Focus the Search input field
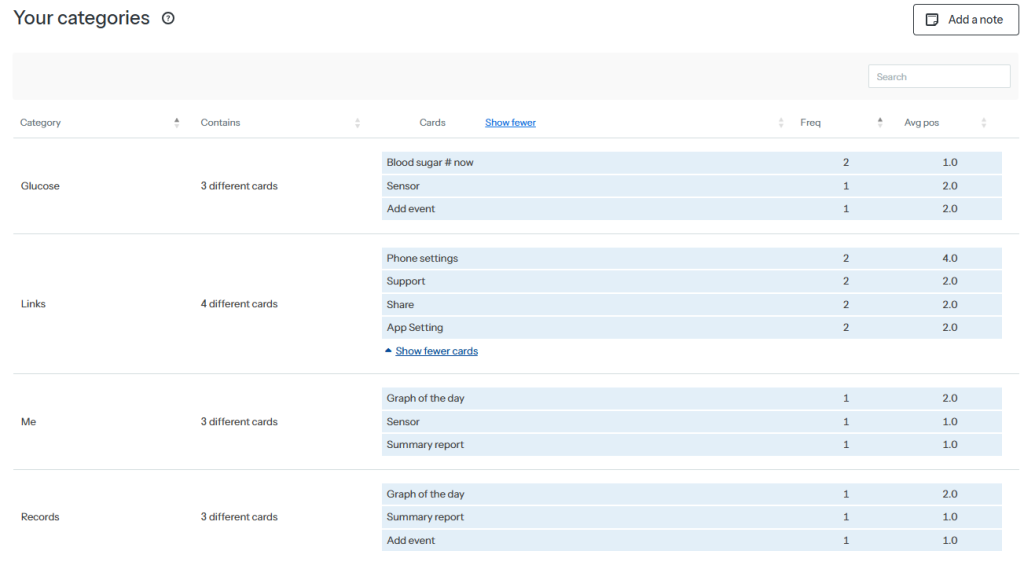The image size is (1024, 562). pyautogui.click(x=938, y=77)
